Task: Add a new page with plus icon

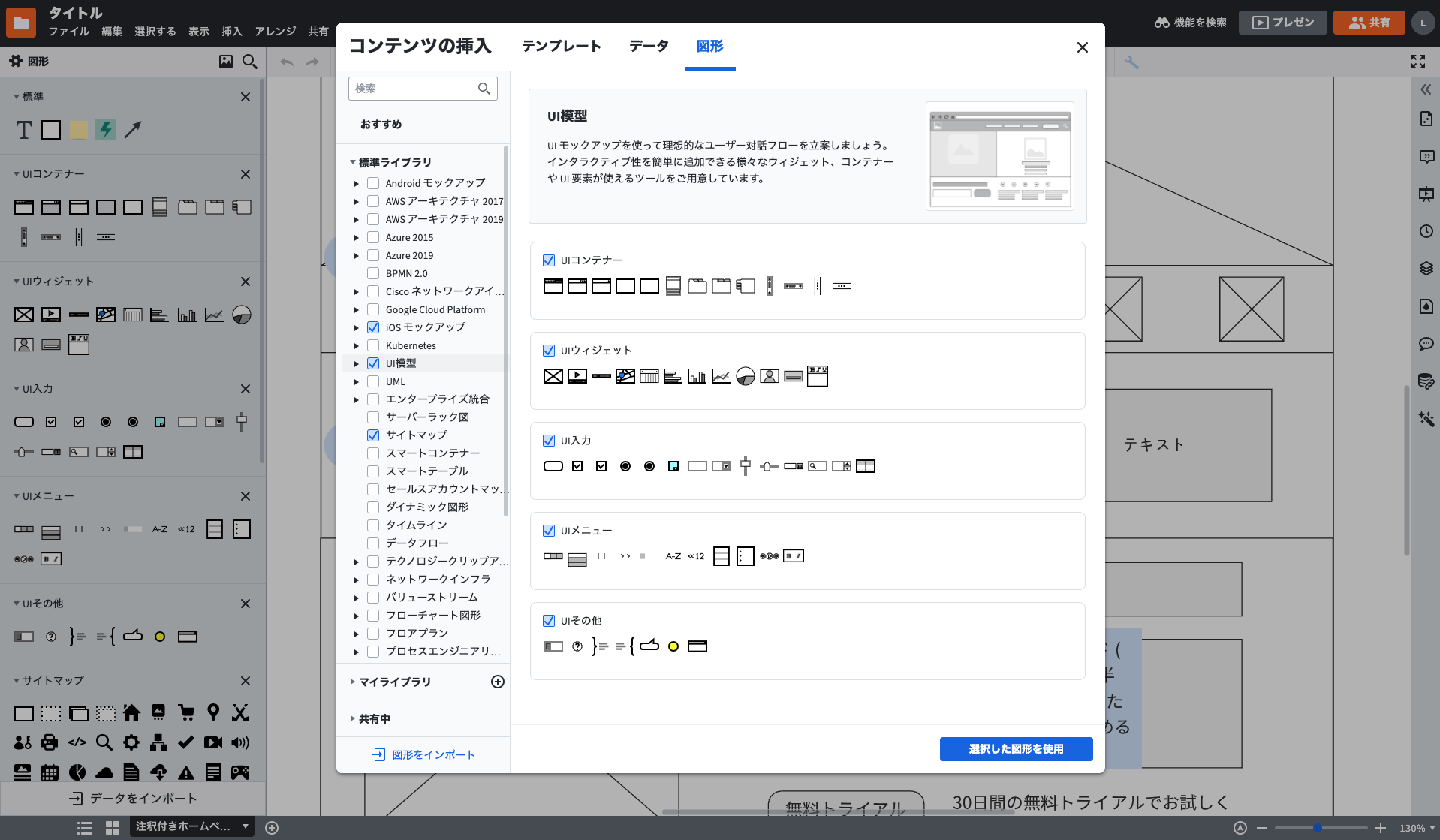Action: point(272,828)
